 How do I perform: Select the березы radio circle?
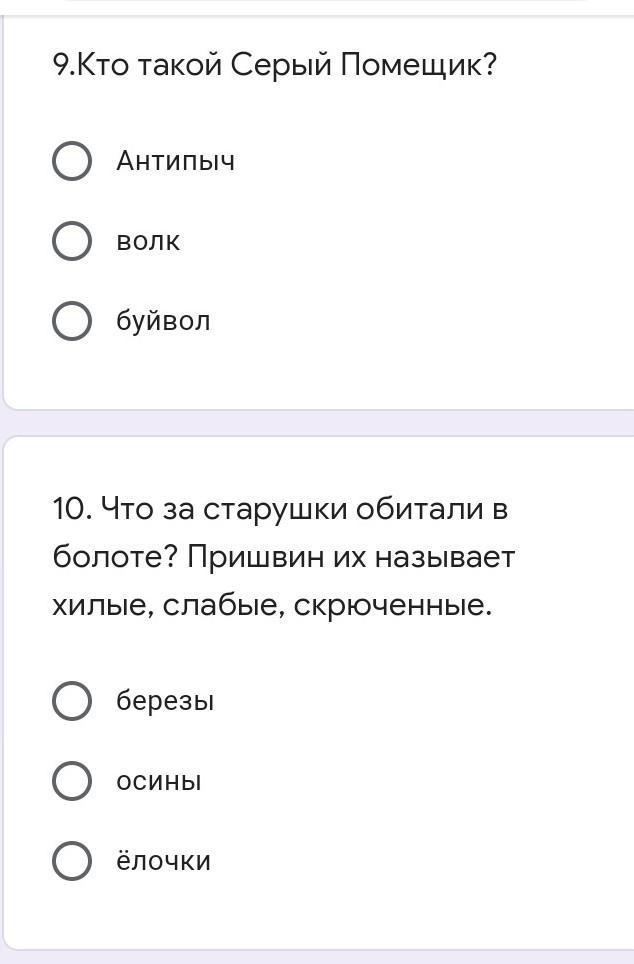[x=72, y=701]
